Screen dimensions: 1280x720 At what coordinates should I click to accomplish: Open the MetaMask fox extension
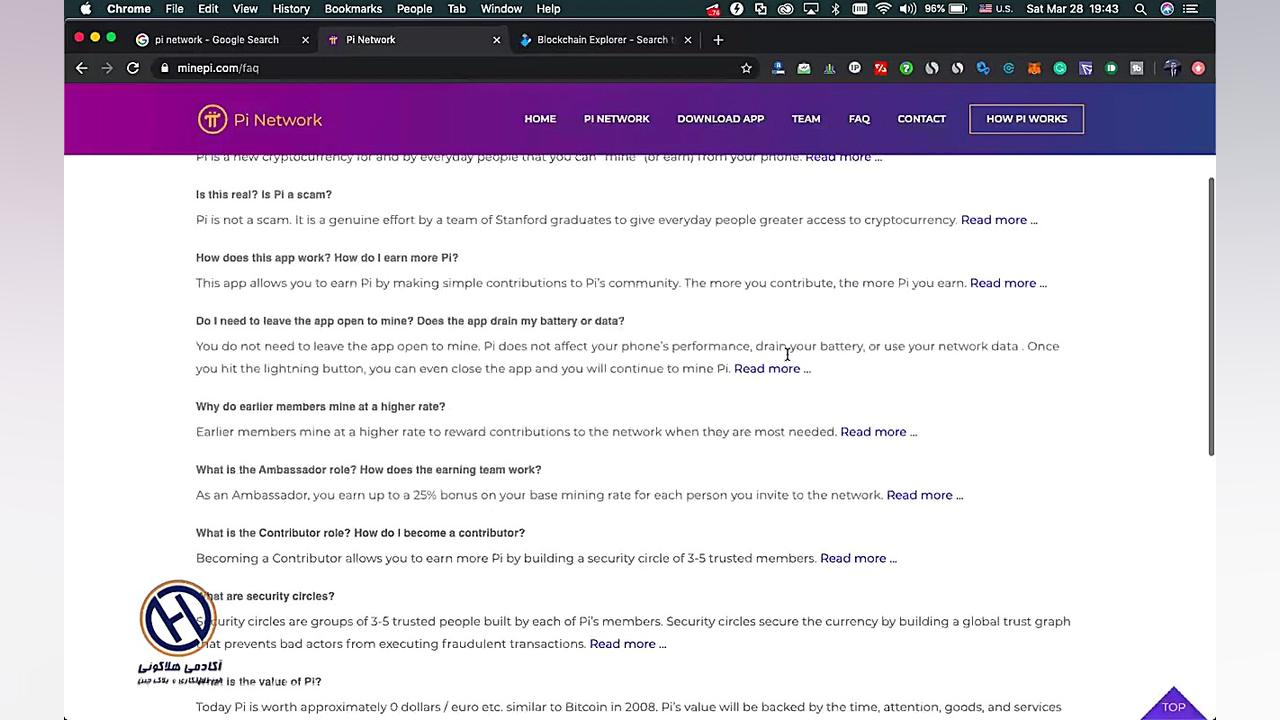pos(1034,68)
